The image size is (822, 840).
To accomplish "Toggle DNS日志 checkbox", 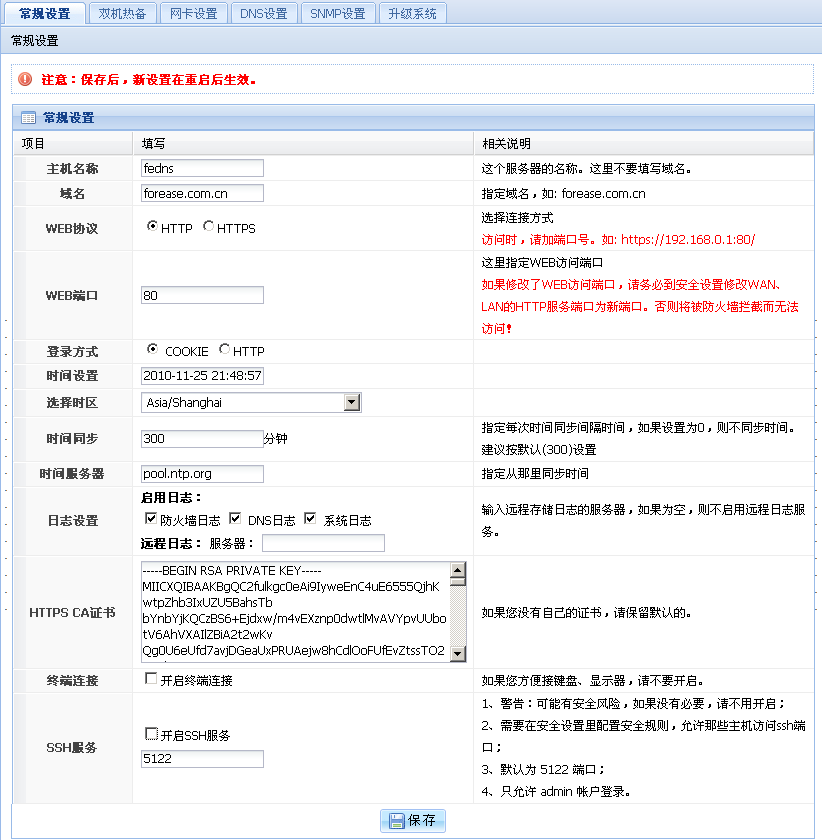I will pos(235,518).
